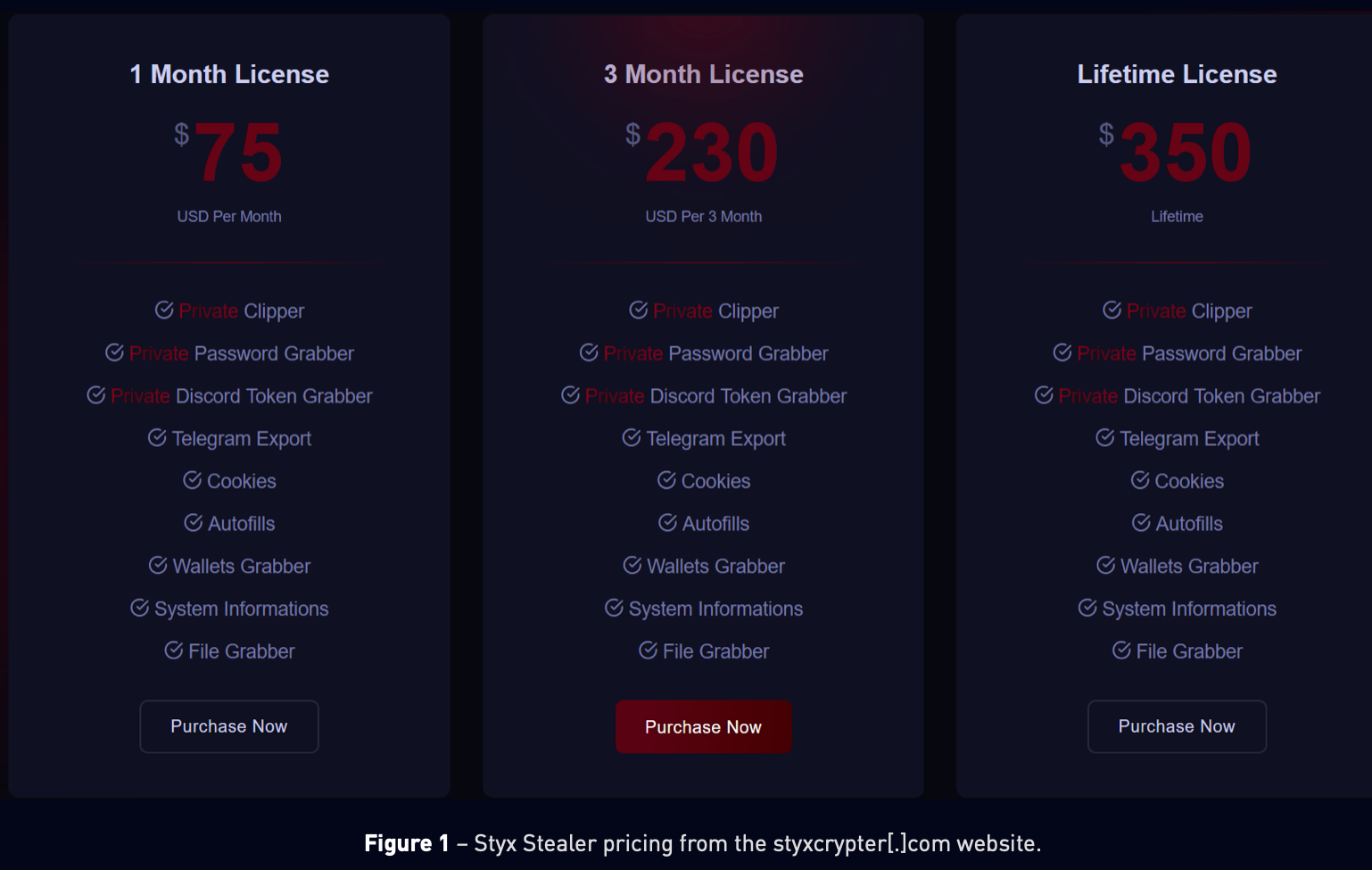Click check icon beside File Grabber, Lifetime plan
Screen dimensions: 1372x870
(x=1122, y=650)
